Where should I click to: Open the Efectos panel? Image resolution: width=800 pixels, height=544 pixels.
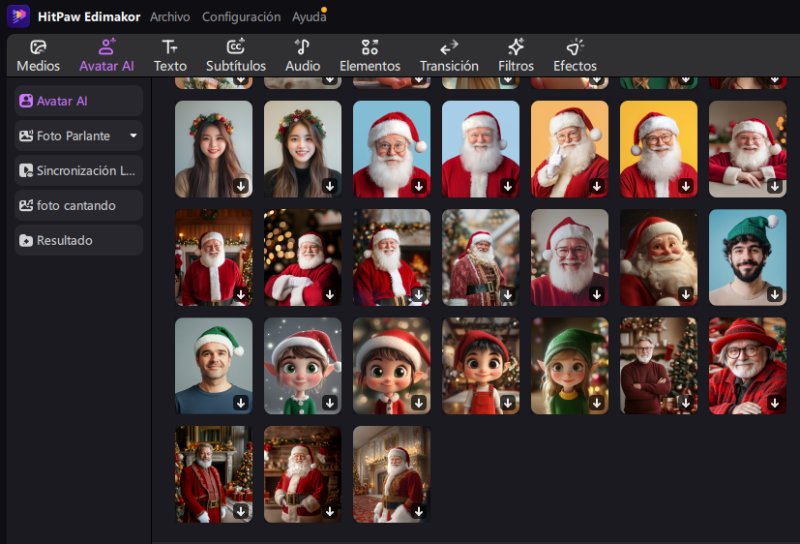(575, 56)
